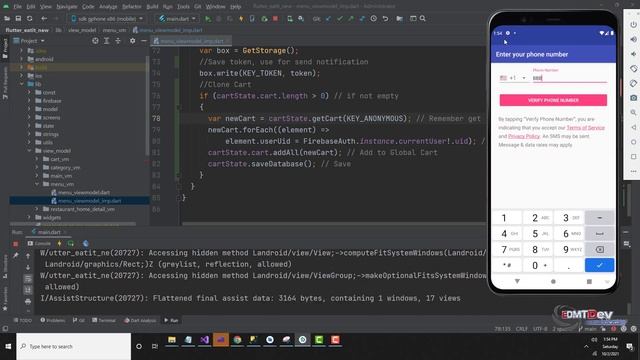Open the main.dart run configuration dropdown
The width and height of the screenshot is (640, 360).
[x=177, y=19]
